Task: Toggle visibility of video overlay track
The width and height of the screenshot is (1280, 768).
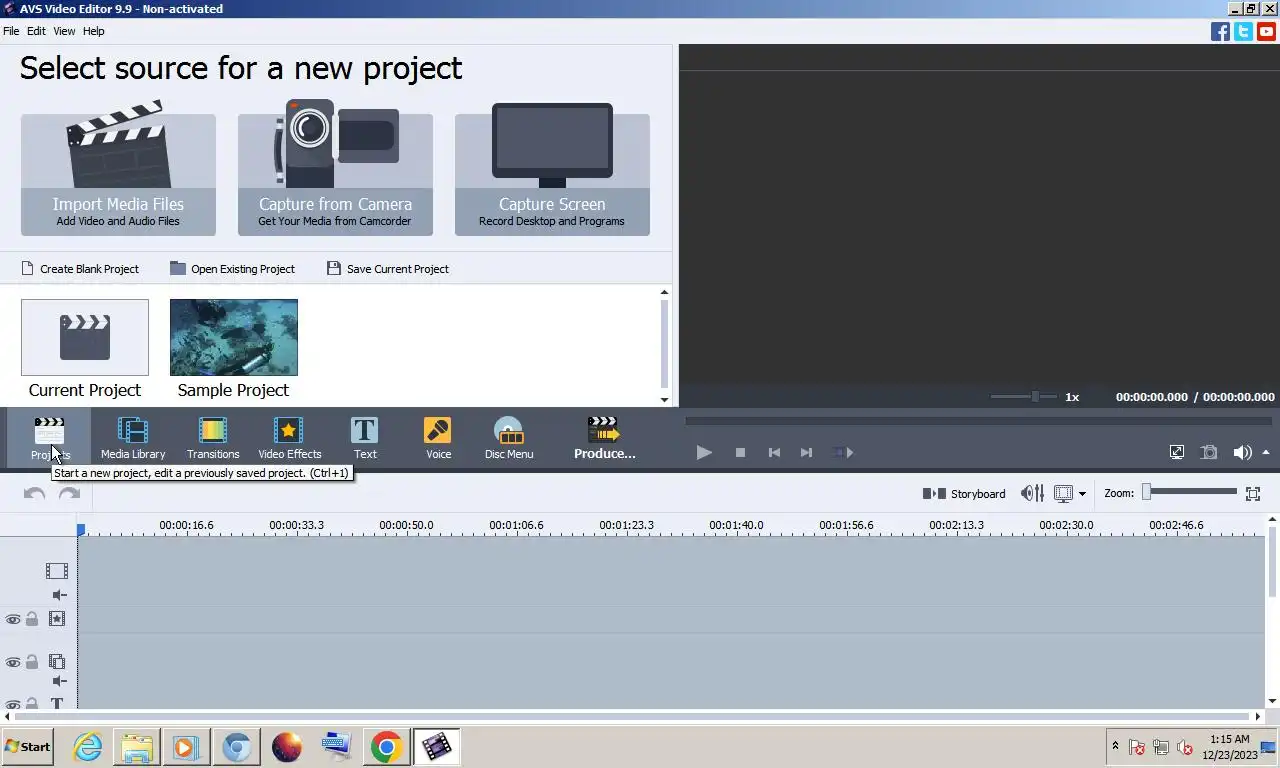Action: [13, 662]
